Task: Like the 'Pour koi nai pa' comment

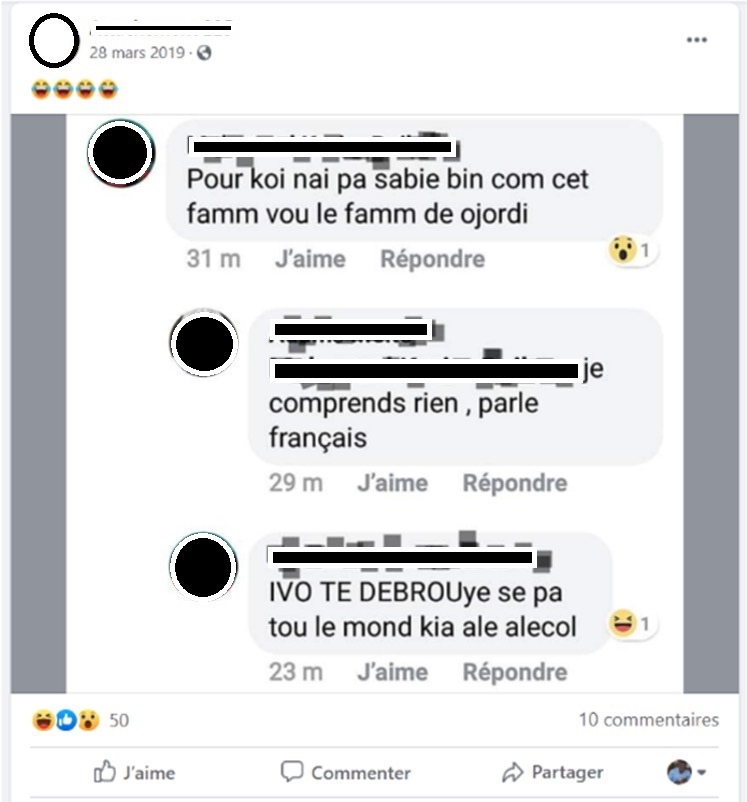Action: tap(311, 259)
